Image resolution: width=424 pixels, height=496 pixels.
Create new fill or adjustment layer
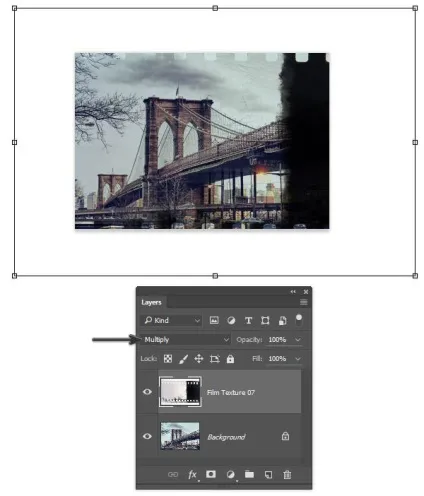tap(230, 474)
